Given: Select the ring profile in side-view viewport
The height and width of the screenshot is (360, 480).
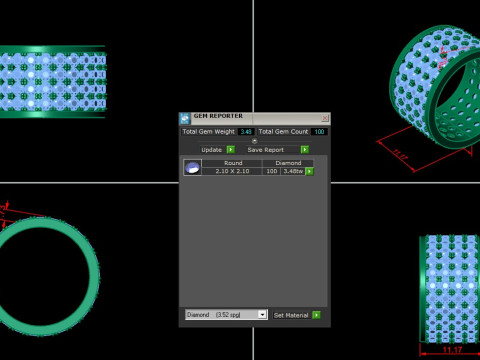Looking at the screenshot, I should pyautogui.click(x=49, y=277).
